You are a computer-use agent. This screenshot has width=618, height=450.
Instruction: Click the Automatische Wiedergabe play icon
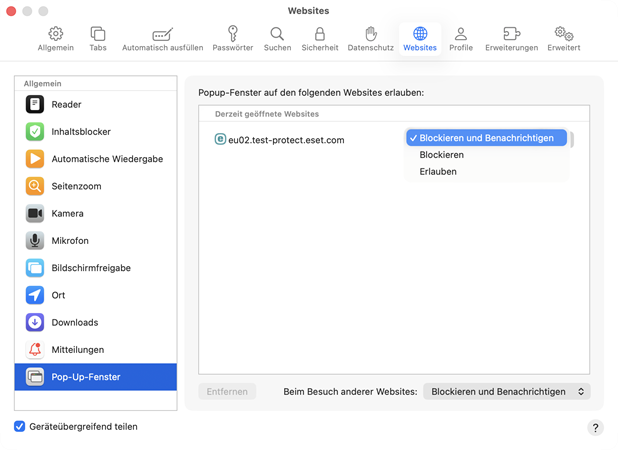click(x=35, y=159)
